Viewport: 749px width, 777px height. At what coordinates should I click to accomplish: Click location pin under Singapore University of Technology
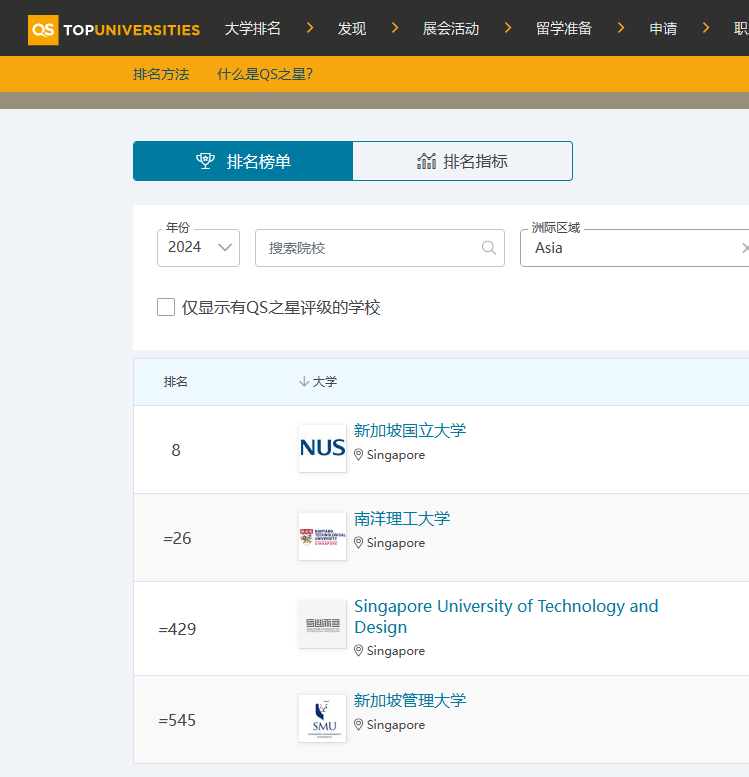click(x=358, y=651)
